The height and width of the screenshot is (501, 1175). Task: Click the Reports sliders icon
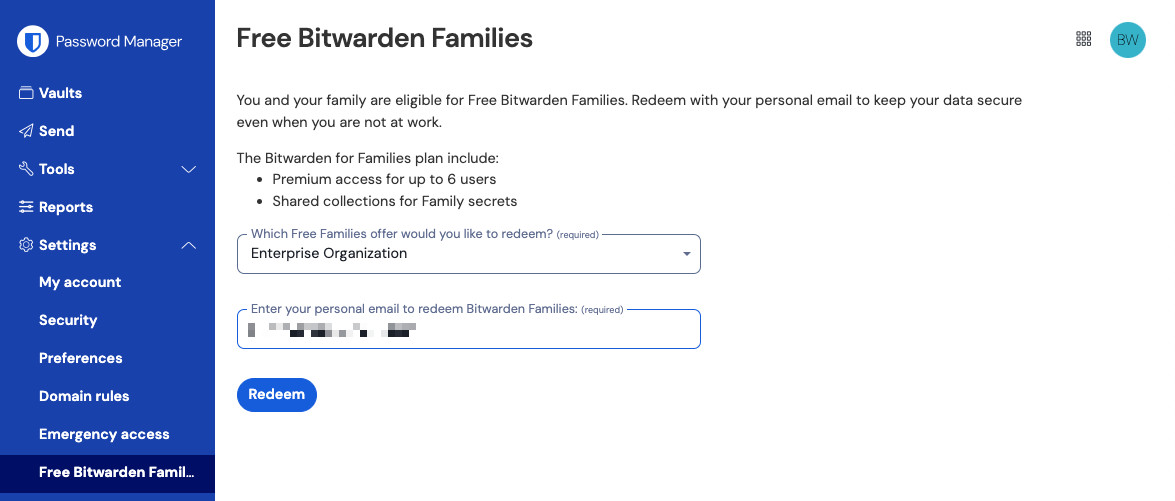[26, 207]
